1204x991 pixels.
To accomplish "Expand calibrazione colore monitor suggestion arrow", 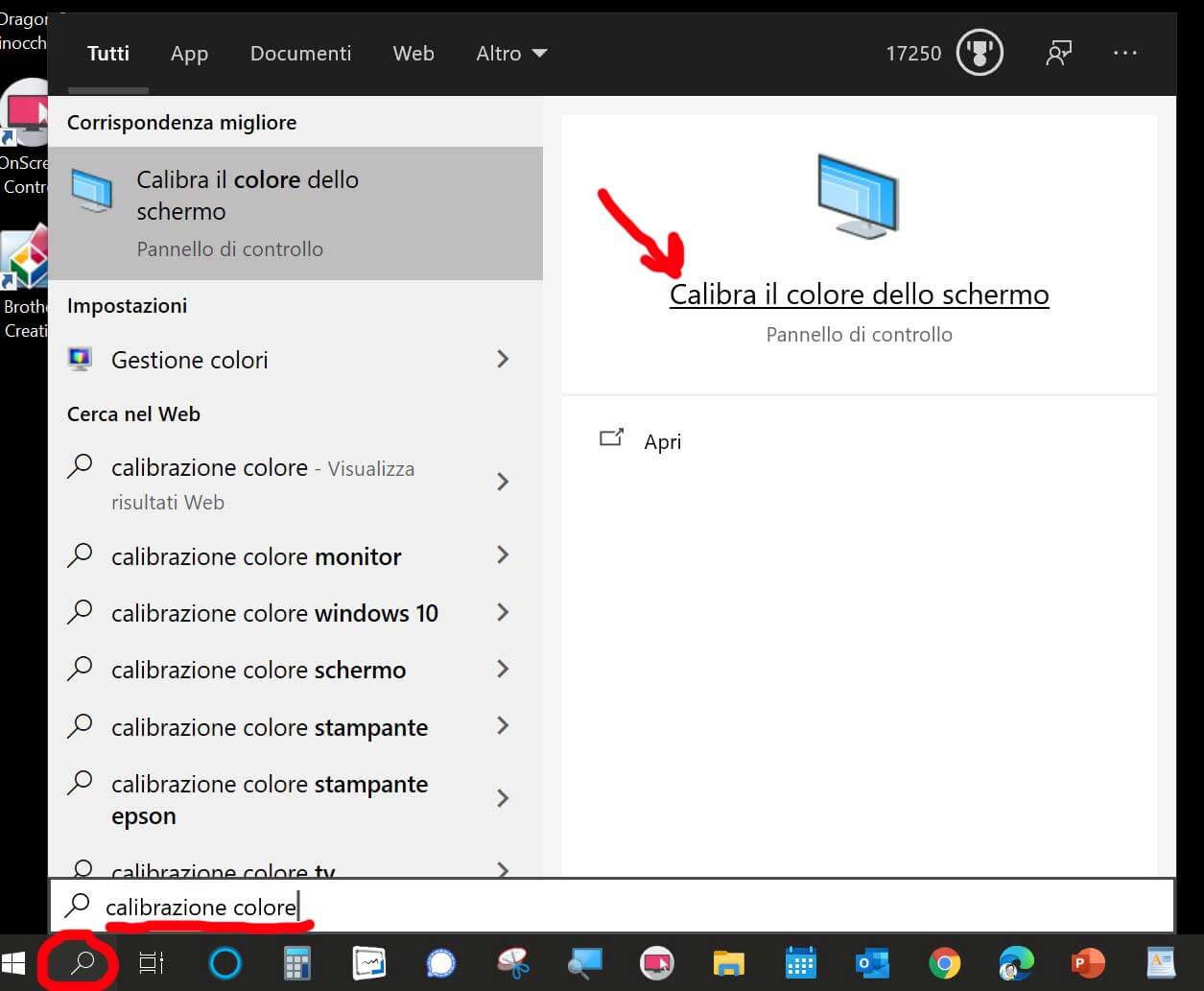I will 503,555.
